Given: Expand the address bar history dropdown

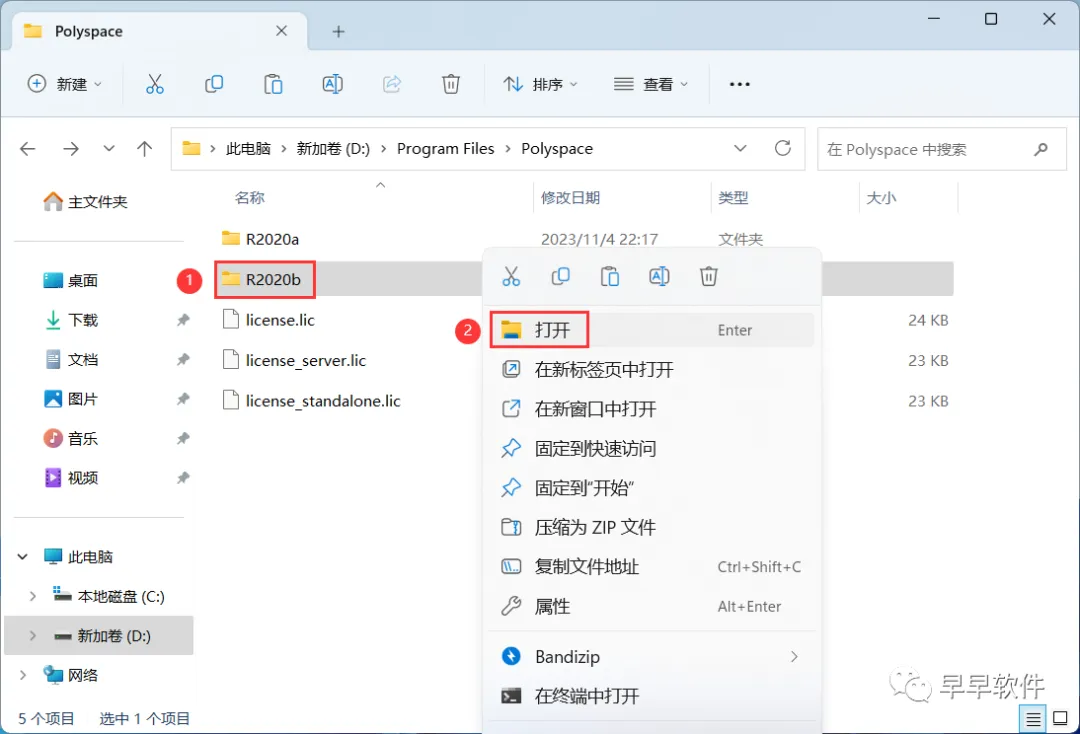Looking at the screenshot, I should pos(740,148).
